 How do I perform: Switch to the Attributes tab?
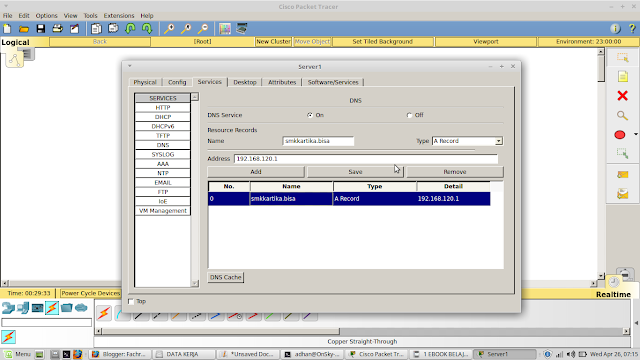[x=282, y=82]
